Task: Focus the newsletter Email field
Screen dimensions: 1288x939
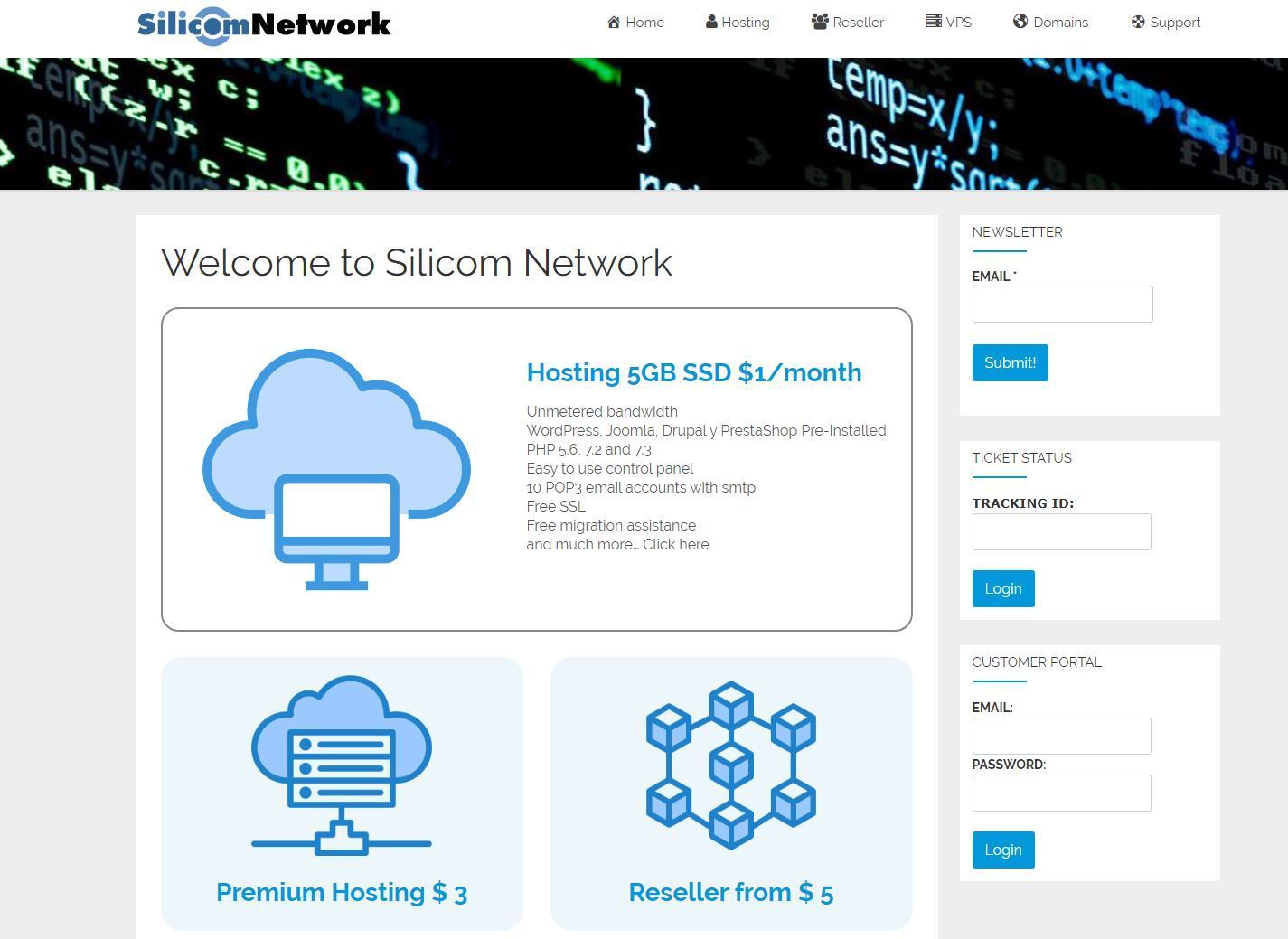Action: tap(1062, 304)
